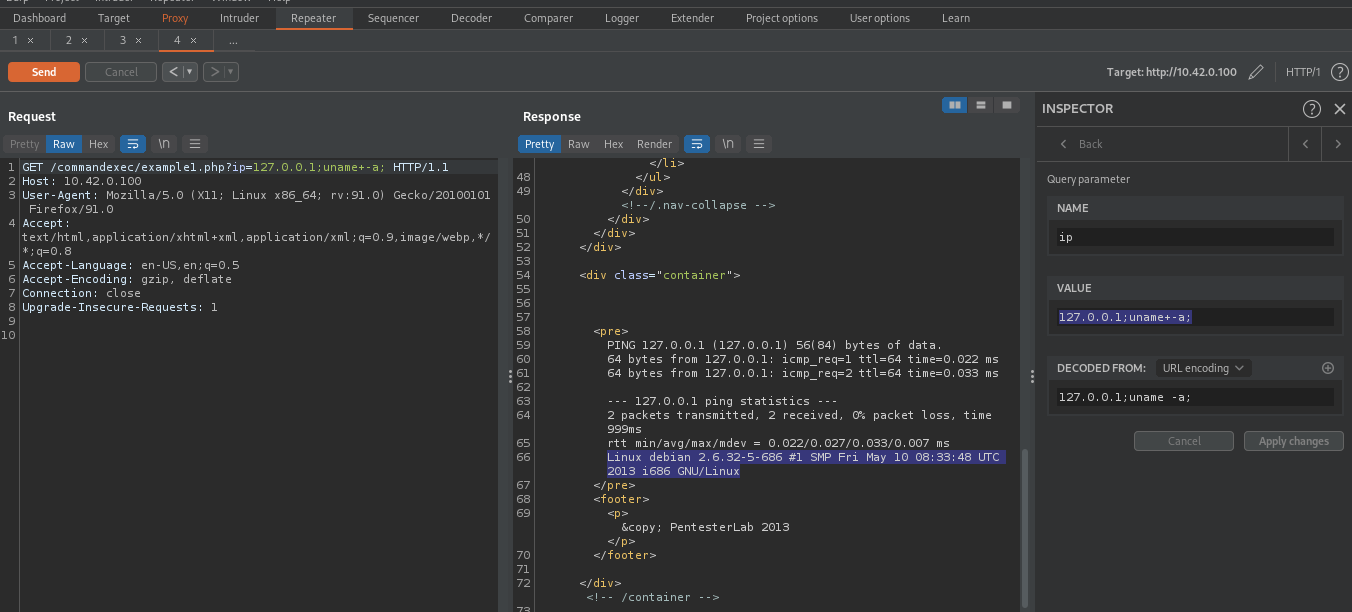Click the decoded value field

pyautogui.click(x=1196, y=397)
